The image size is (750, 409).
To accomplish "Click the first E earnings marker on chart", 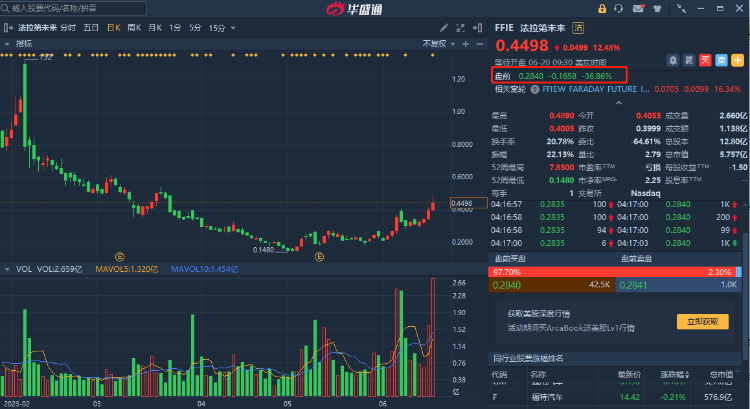I will (120, 257).
